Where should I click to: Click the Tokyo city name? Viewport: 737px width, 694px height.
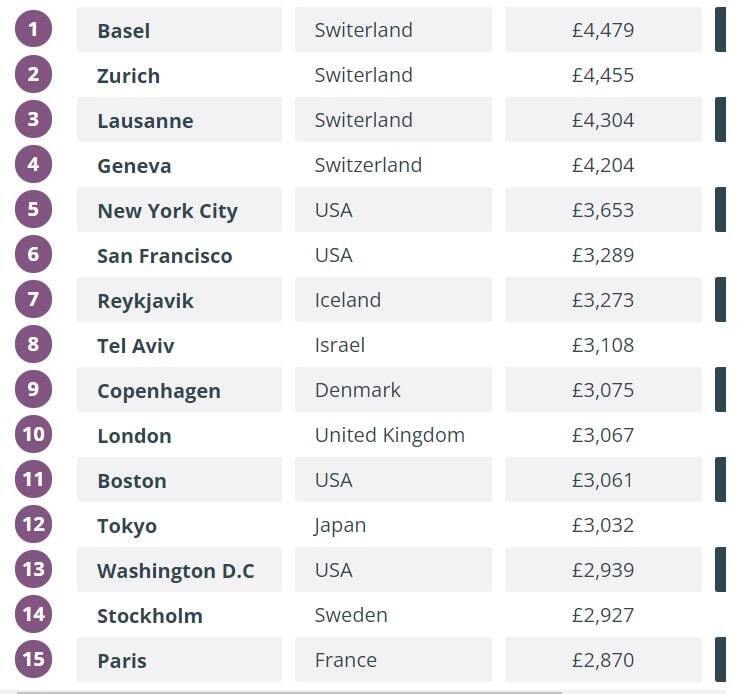point(127,526)
